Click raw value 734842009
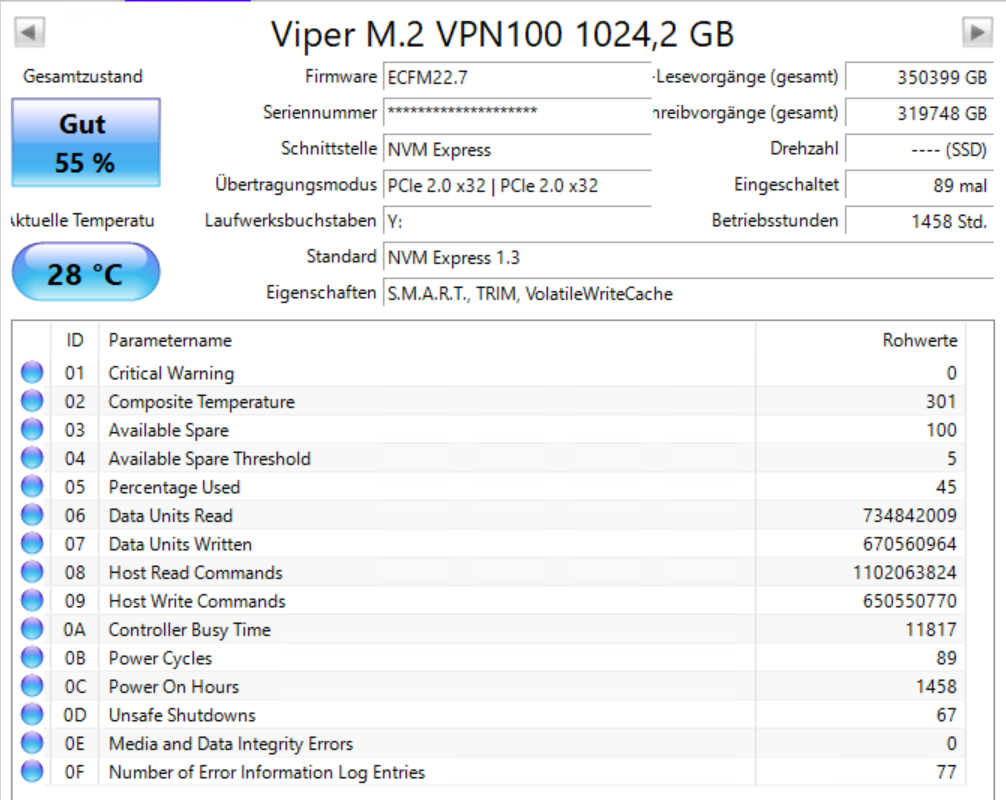The image size is (1006, 800). (910, 516)
